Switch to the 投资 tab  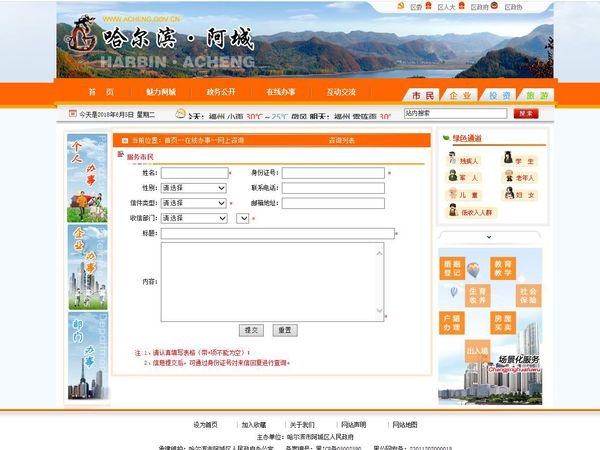499,95
